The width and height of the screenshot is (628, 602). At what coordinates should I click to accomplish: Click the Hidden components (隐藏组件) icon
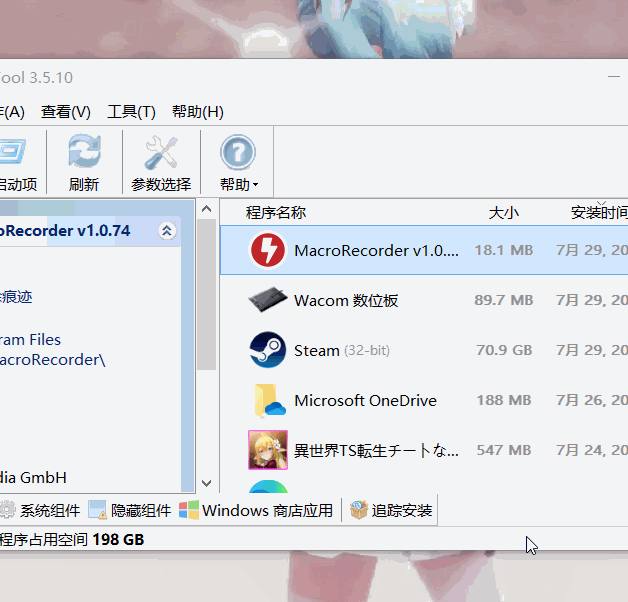tap(97, 510)
